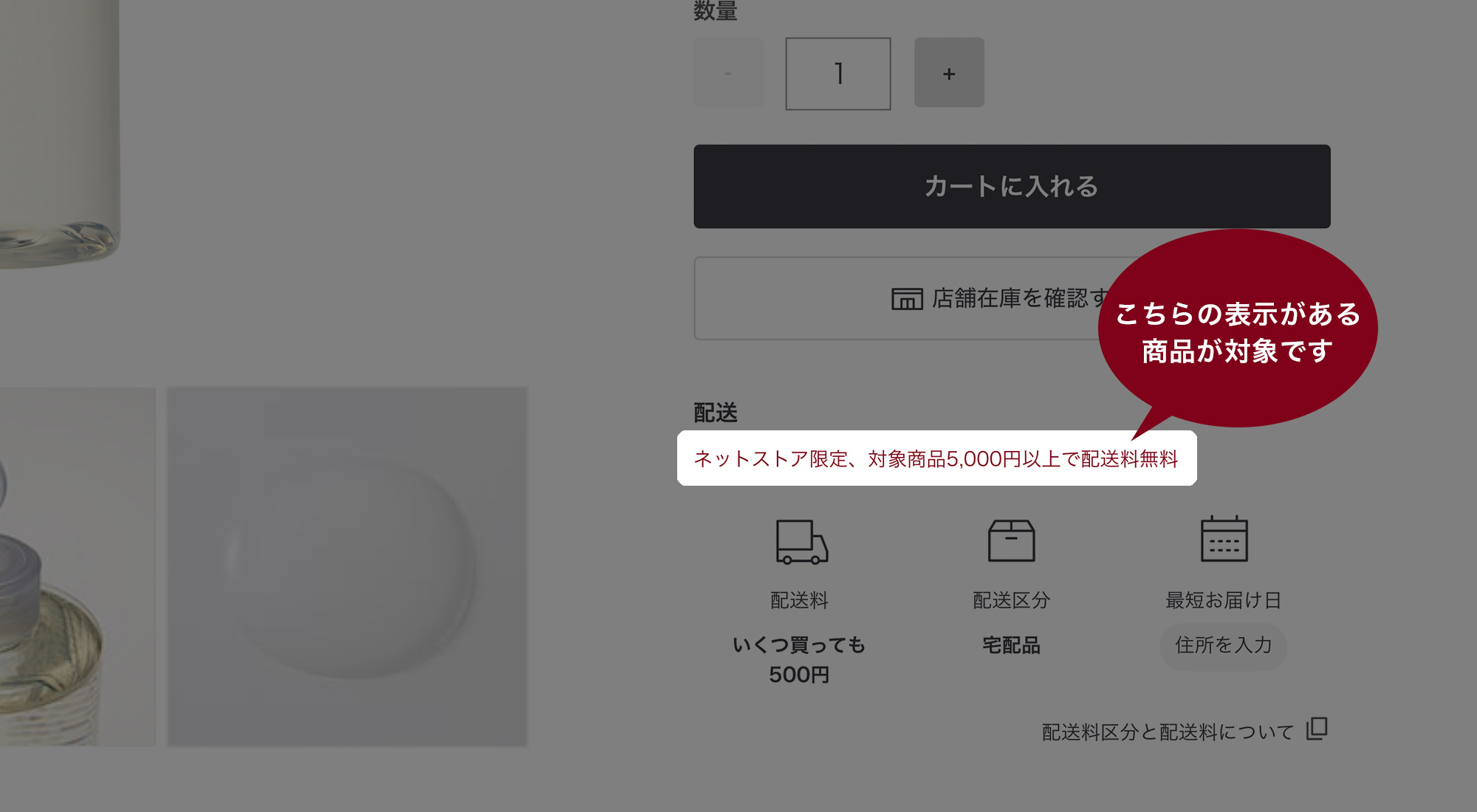
Task: Increase quantity with the + button
Action: (949, 72)
